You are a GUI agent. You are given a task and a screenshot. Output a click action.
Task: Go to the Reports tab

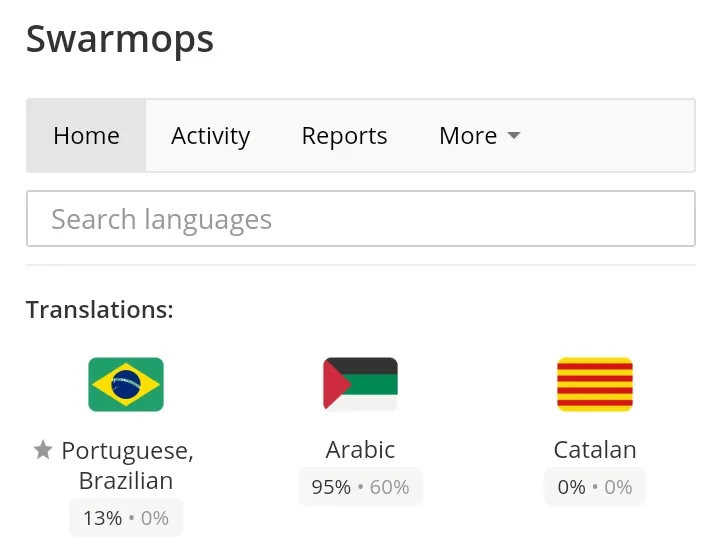[344, 136]
